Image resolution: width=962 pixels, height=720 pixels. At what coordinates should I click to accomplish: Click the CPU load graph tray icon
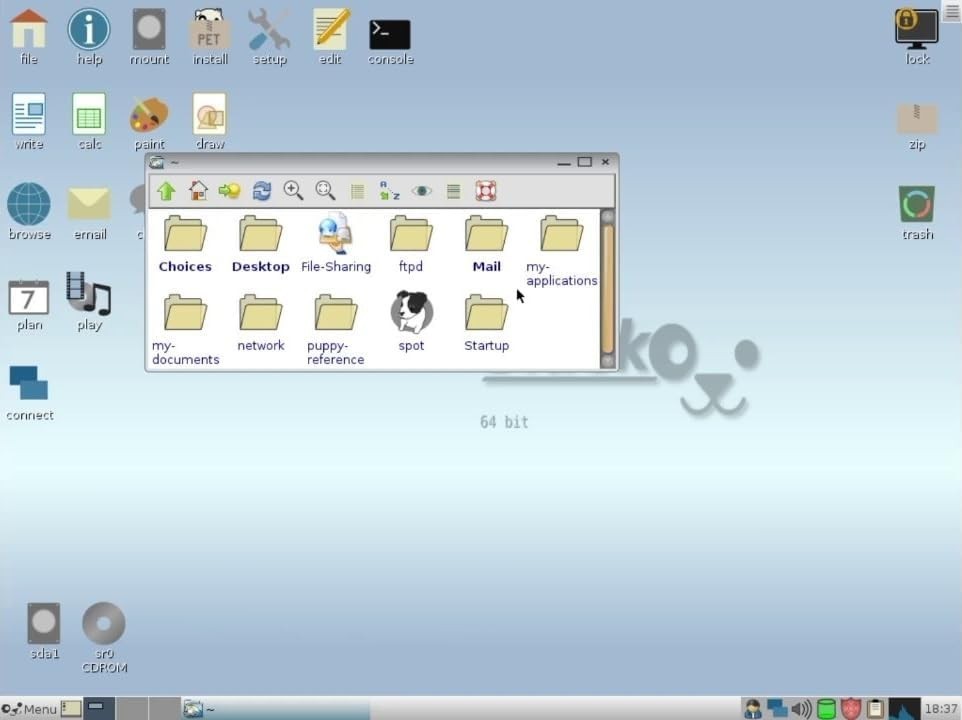904,708
